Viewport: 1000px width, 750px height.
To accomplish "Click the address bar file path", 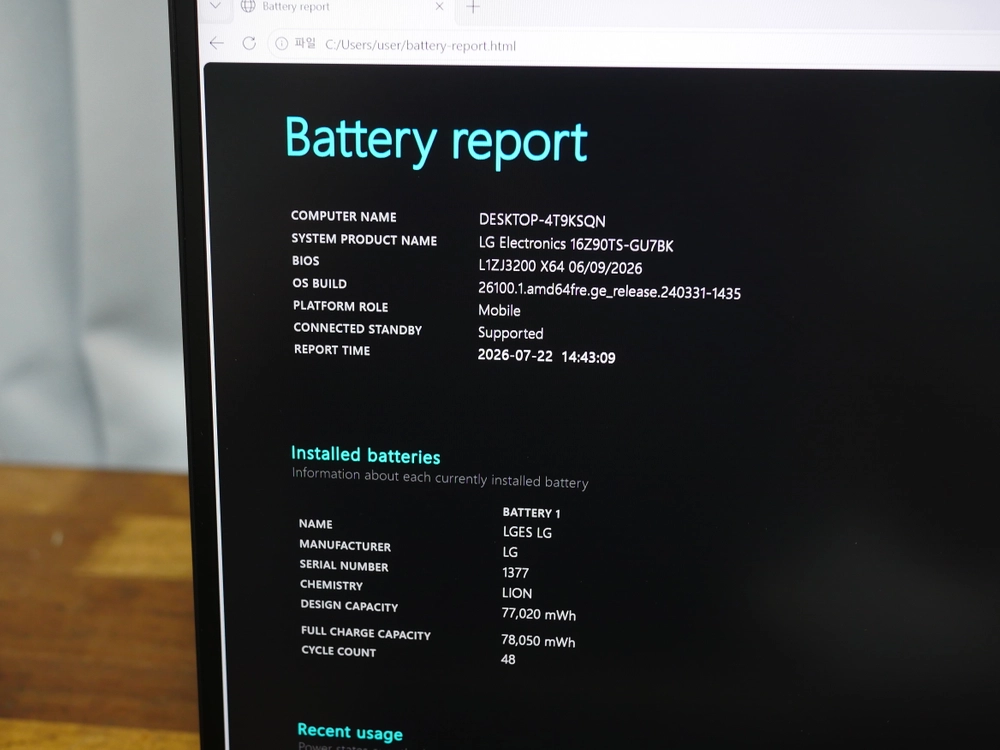I will coord(420,45).
